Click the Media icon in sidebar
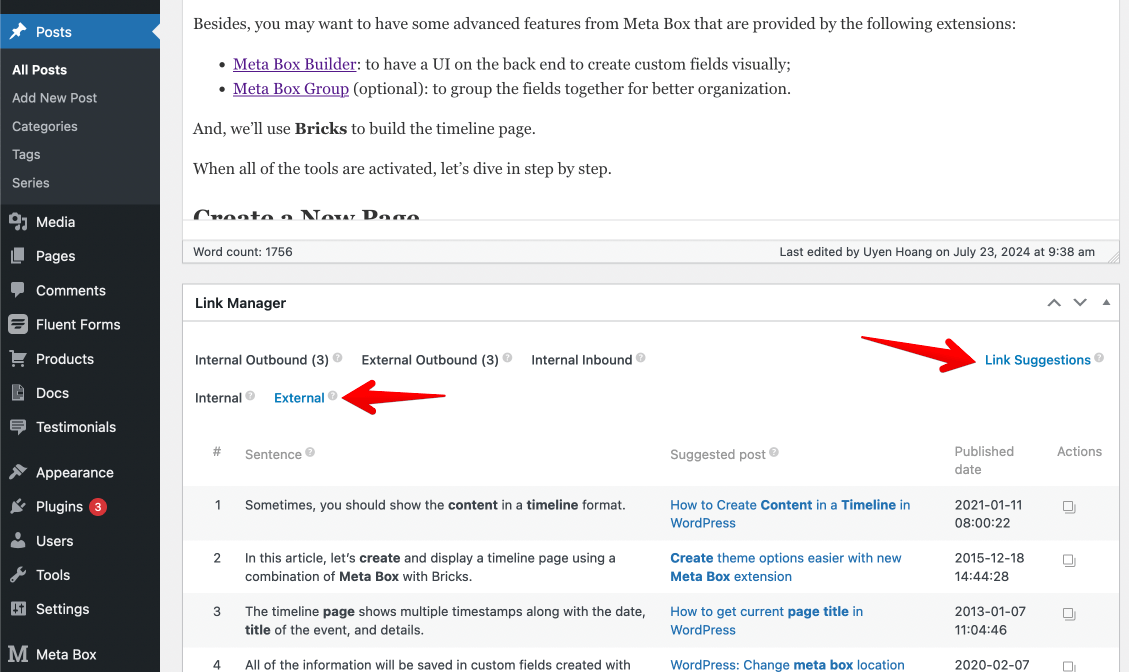 [x=18, y=222]
